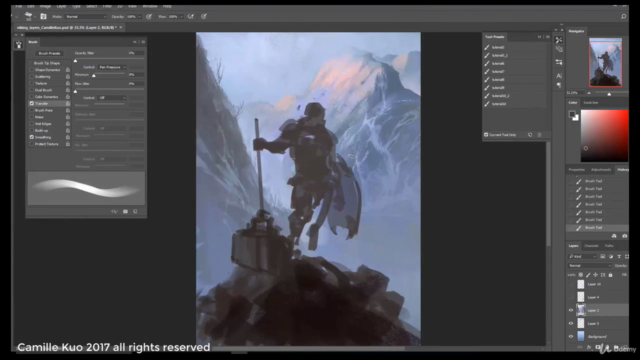
Task: Create new snapshot camera icon in History
Action: pos(624,236)
